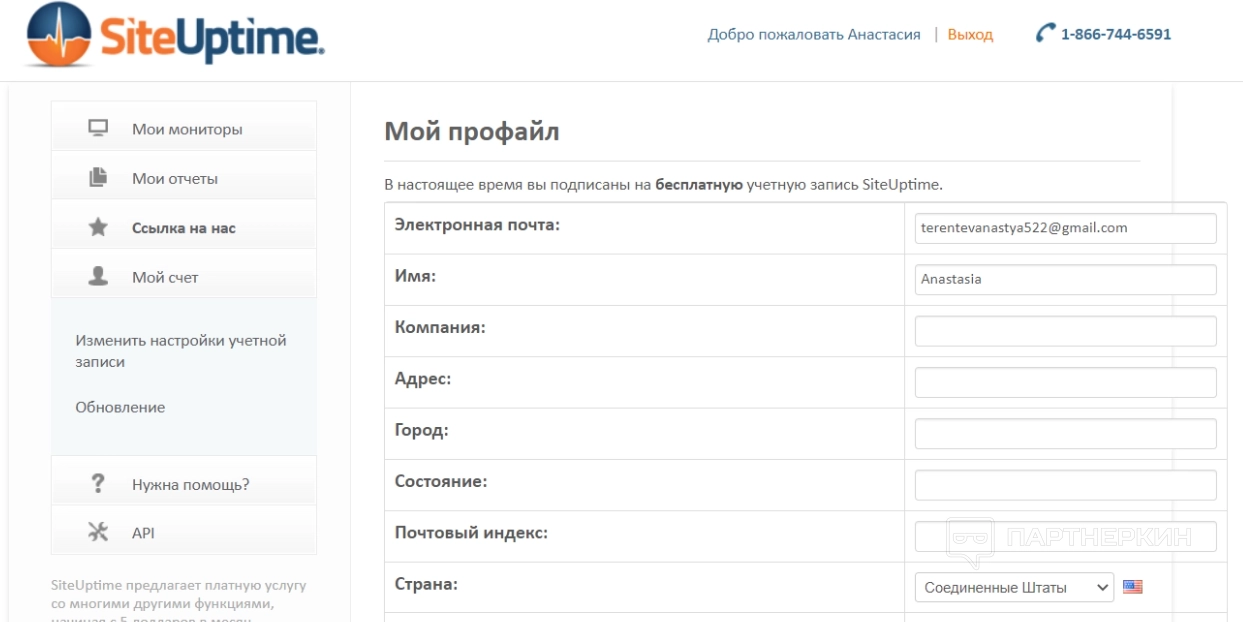The width and height of the screenshot is (1243, 622).
Task: Click the Компания input field
Action: (x=1065, y=331)
